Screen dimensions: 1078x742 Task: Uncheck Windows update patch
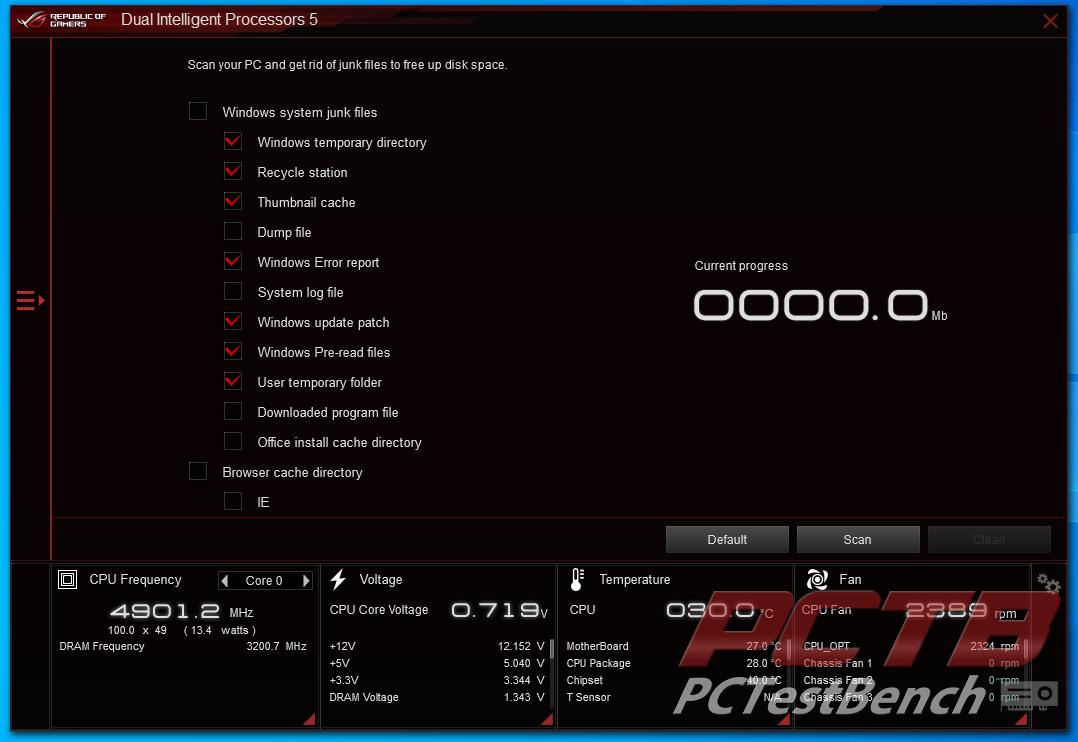233,321
